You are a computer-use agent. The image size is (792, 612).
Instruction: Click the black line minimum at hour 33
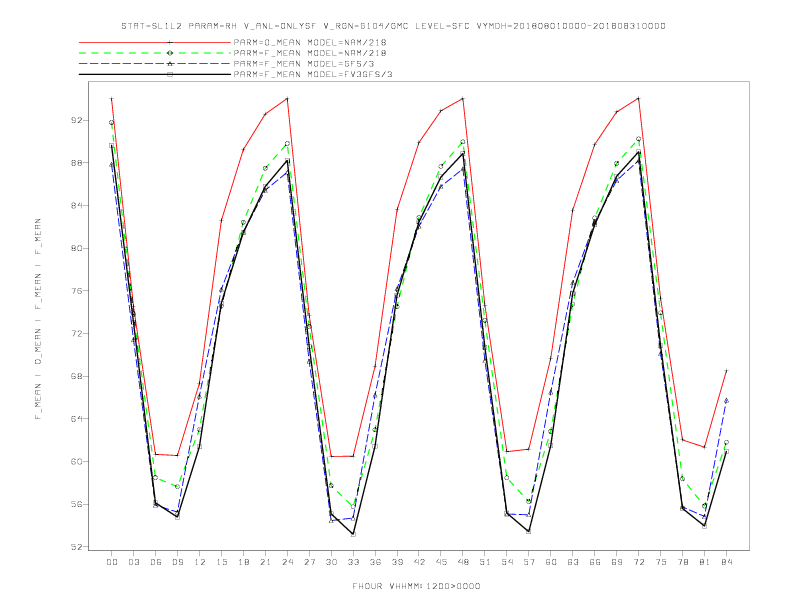pos(353,534)
